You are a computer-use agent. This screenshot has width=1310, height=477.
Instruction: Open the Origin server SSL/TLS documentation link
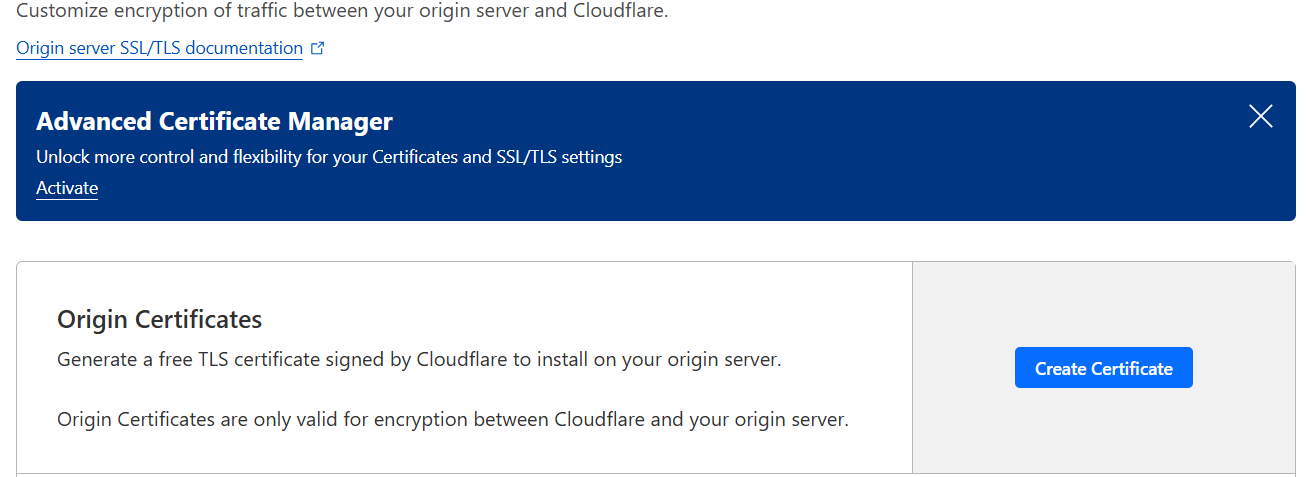click(159, 48)
